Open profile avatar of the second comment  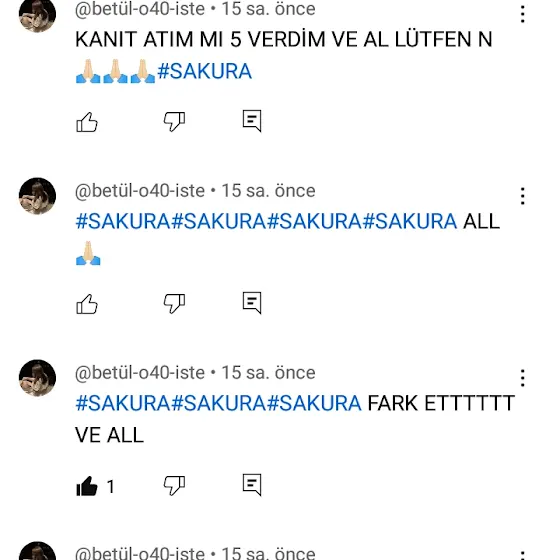tap(38, 196)
